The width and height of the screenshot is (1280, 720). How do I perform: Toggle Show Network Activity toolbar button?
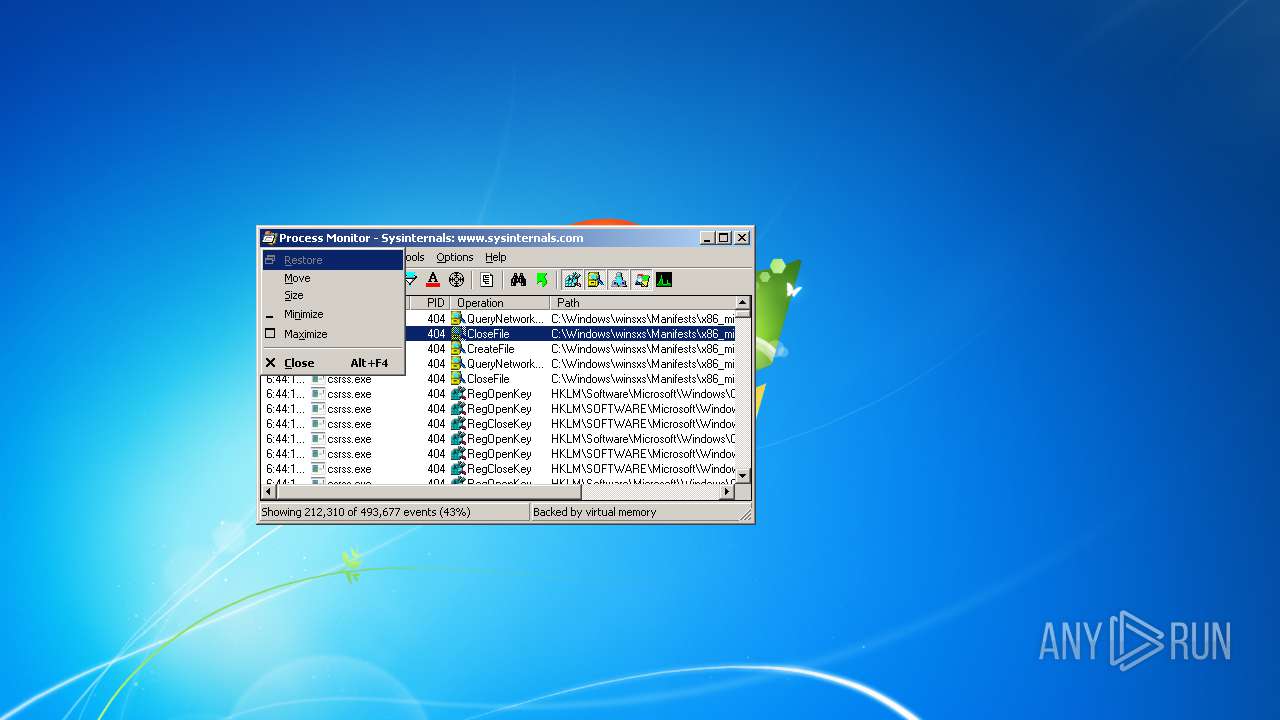point(619,280)
